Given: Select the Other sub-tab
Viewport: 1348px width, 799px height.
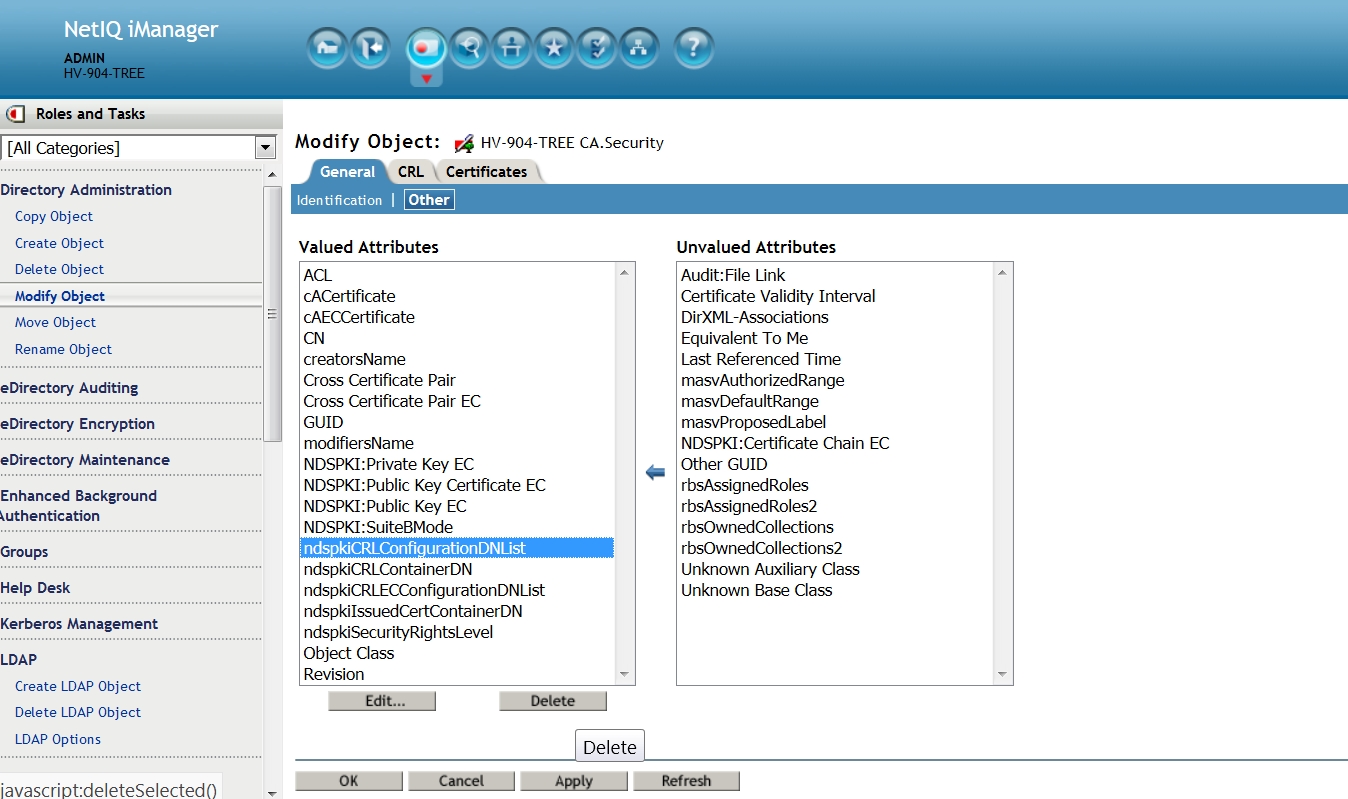Looking at the screenshot, I should click(429, 200).
